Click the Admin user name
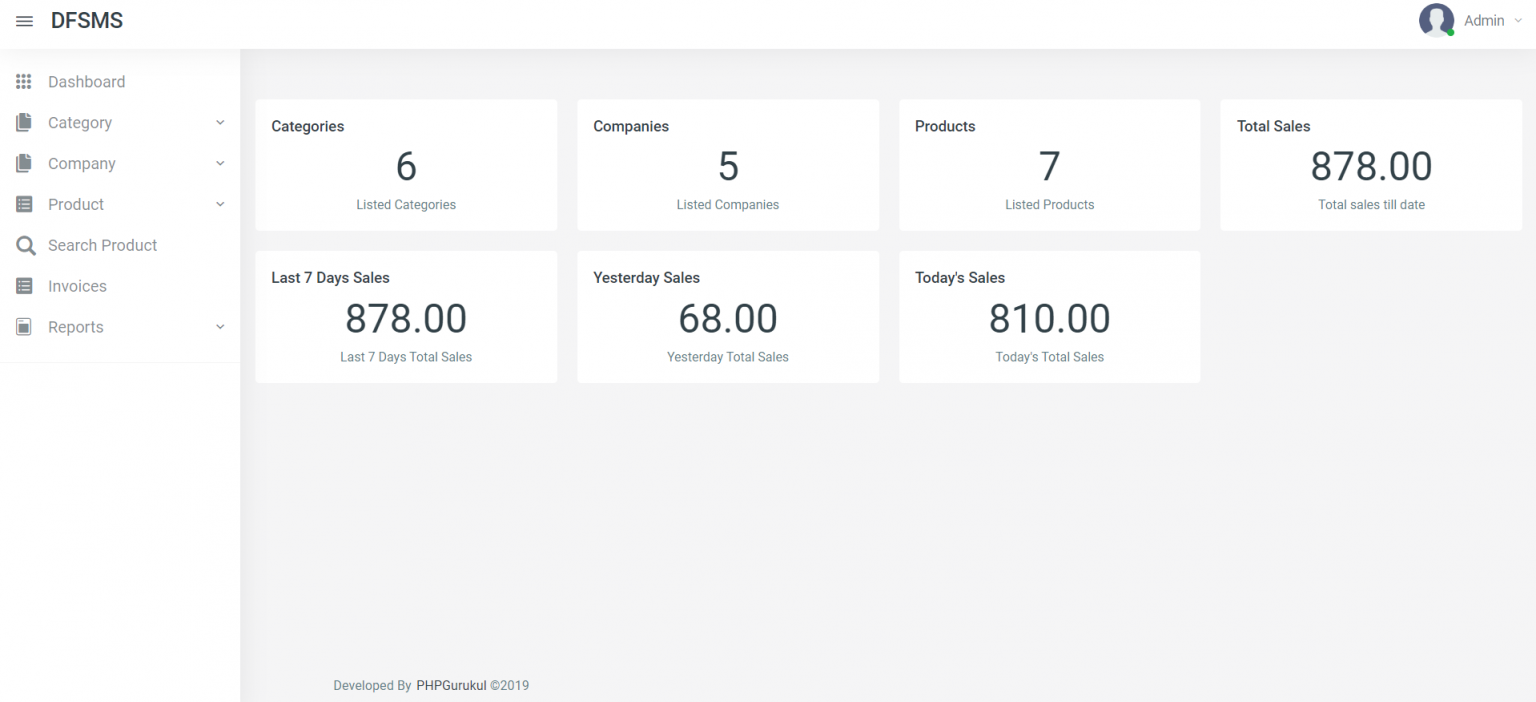 point(1484,21)
